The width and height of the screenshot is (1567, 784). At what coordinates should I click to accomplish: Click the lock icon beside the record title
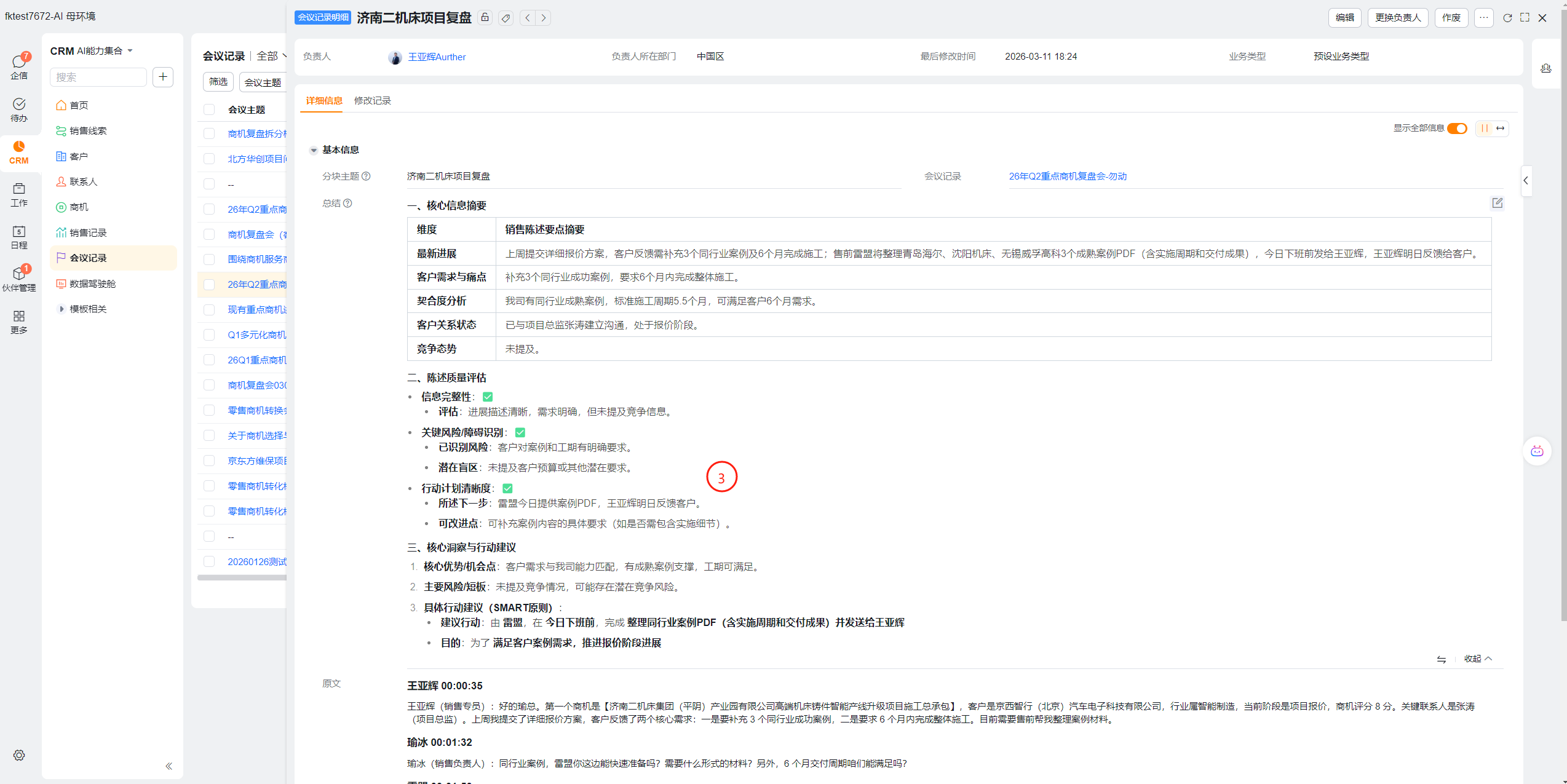485,18
